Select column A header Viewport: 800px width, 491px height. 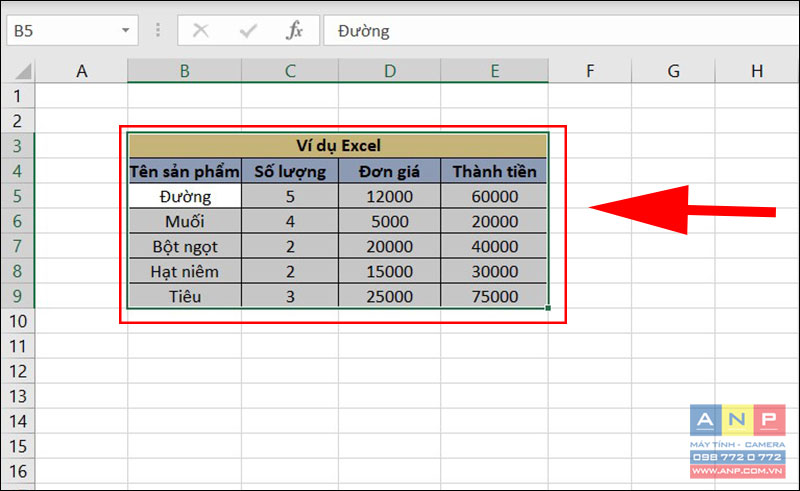pyautogui.click(x=82, y=70)
